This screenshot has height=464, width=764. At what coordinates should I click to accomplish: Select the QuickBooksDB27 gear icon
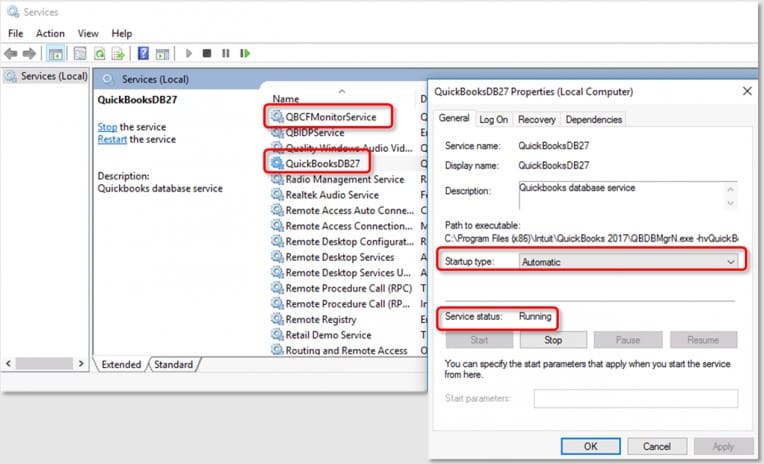coord(277,163)
